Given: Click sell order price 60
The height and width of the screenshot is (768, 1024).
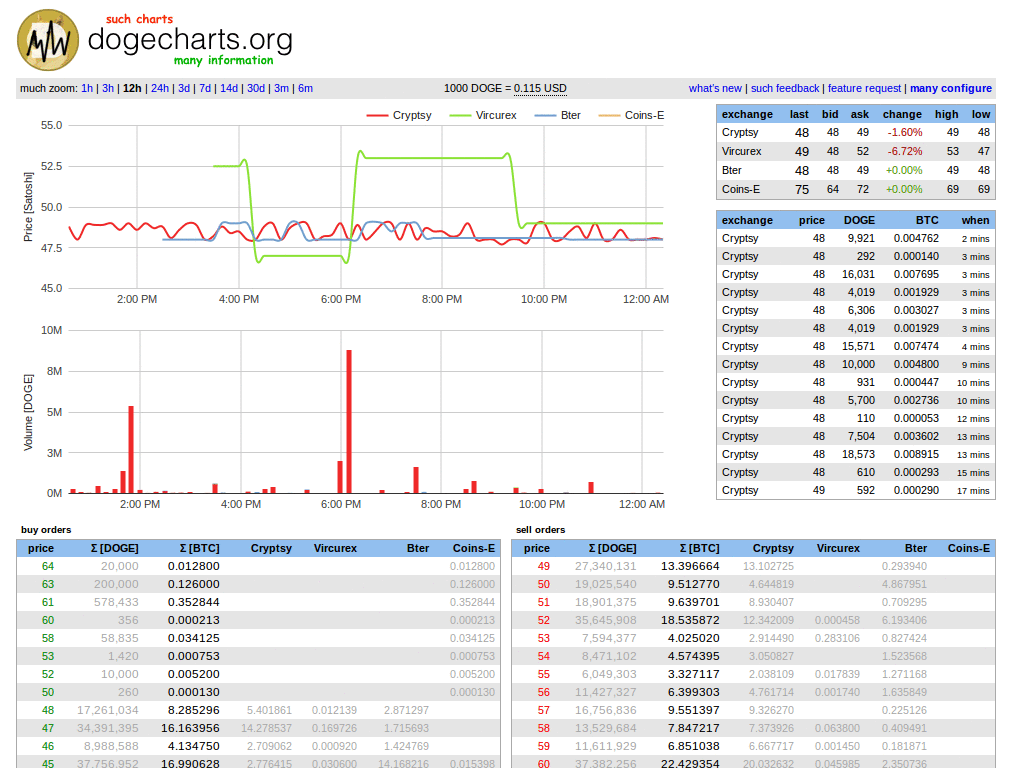Looking at the screenshot, I should pos(543,763).
